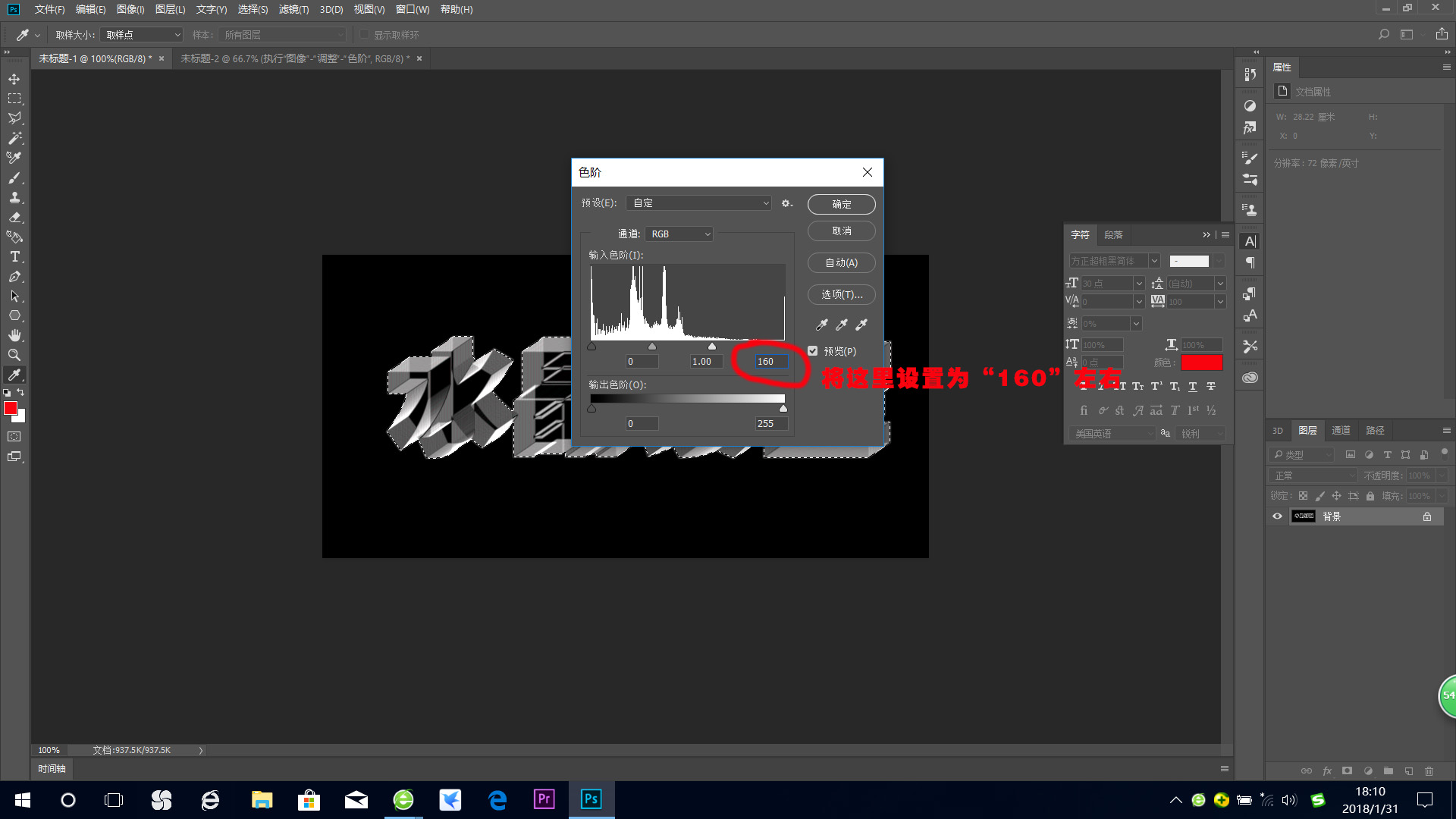Select the Clone Stamp tool
1456x819 pixels.
pyautogui.click(x=14, y=197)
